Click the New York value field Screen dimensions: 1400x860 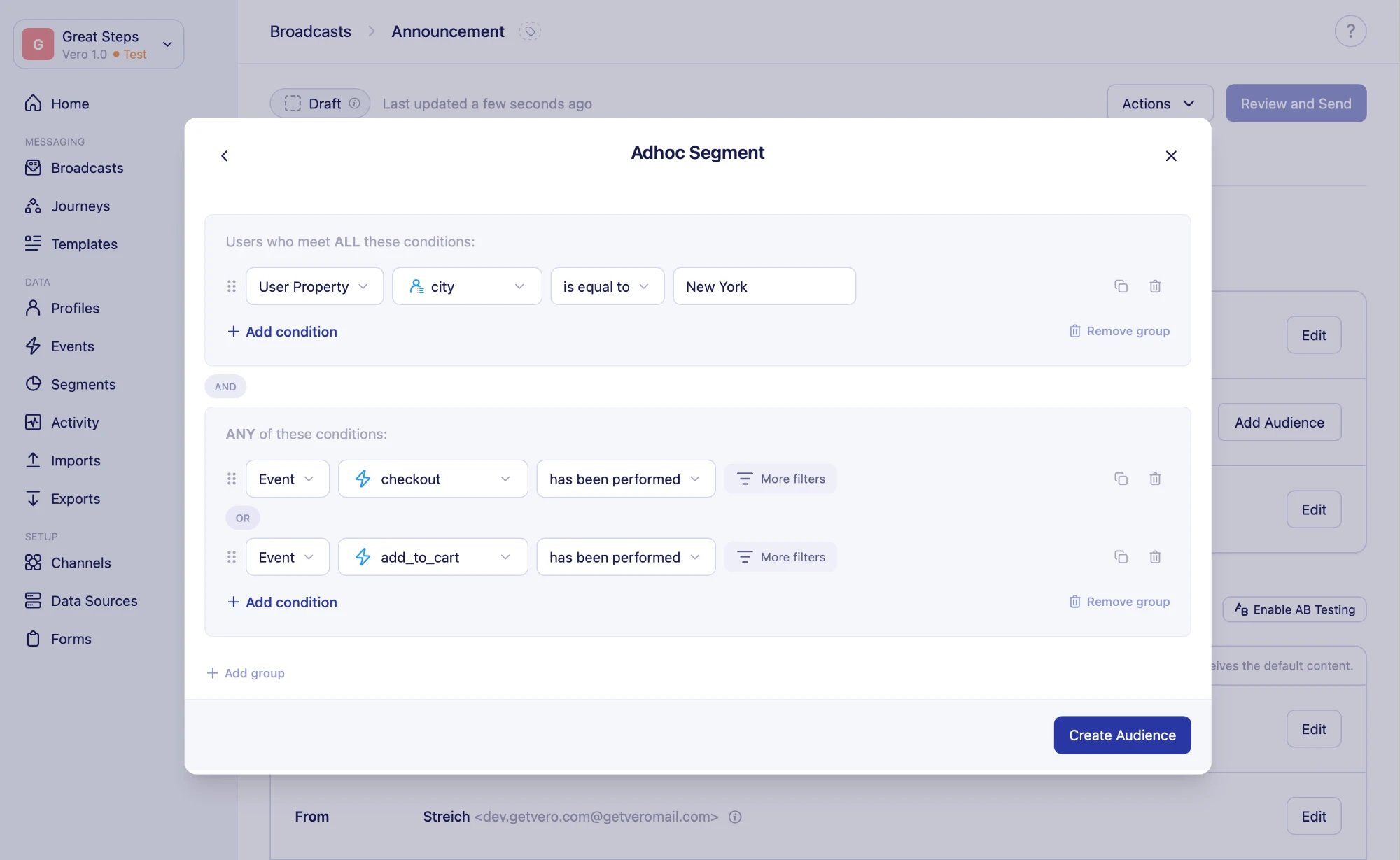tap(764, 286)
